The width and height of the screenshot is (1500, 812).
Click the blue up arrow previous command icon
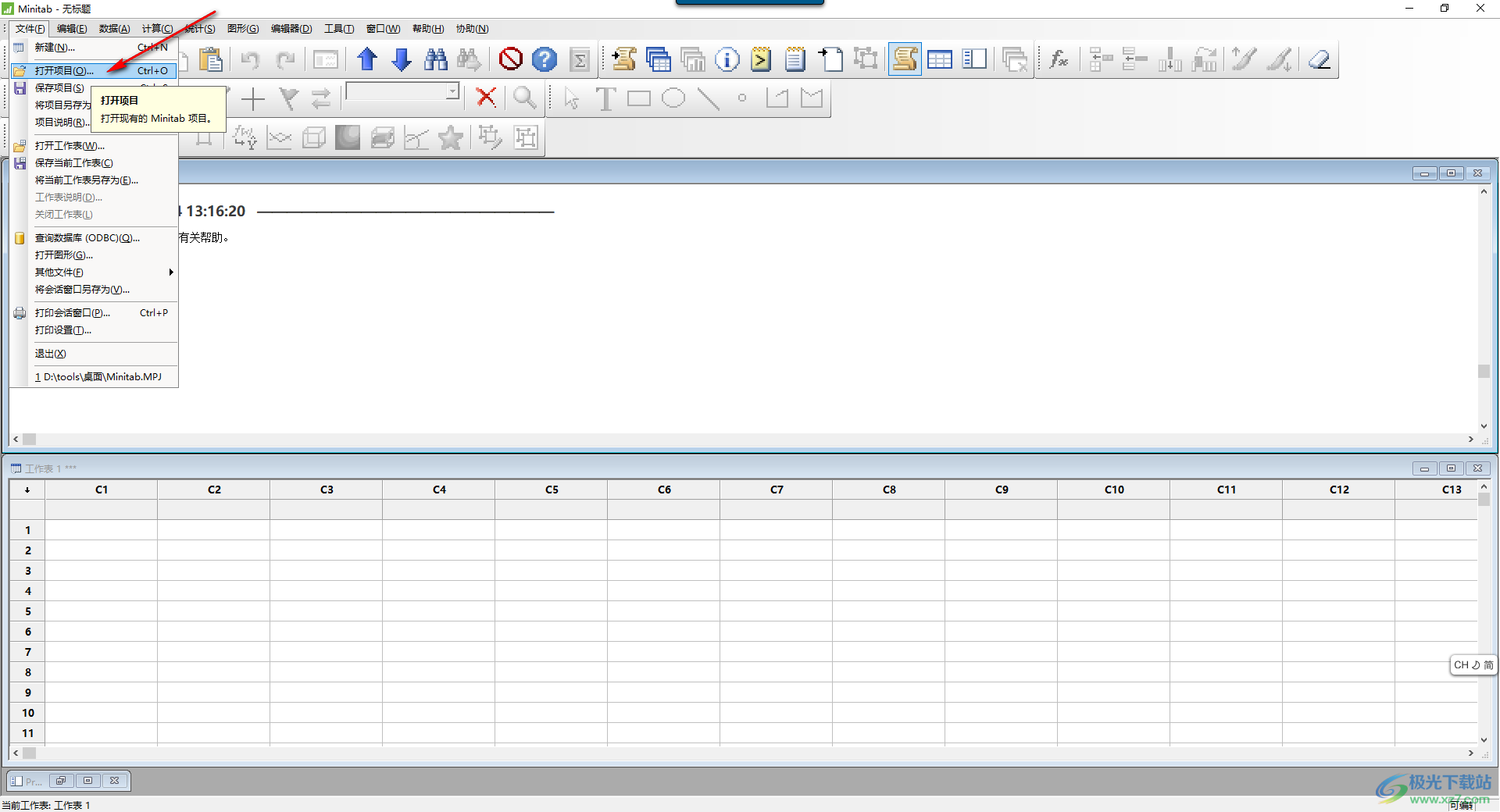click(x=367, y=59)
